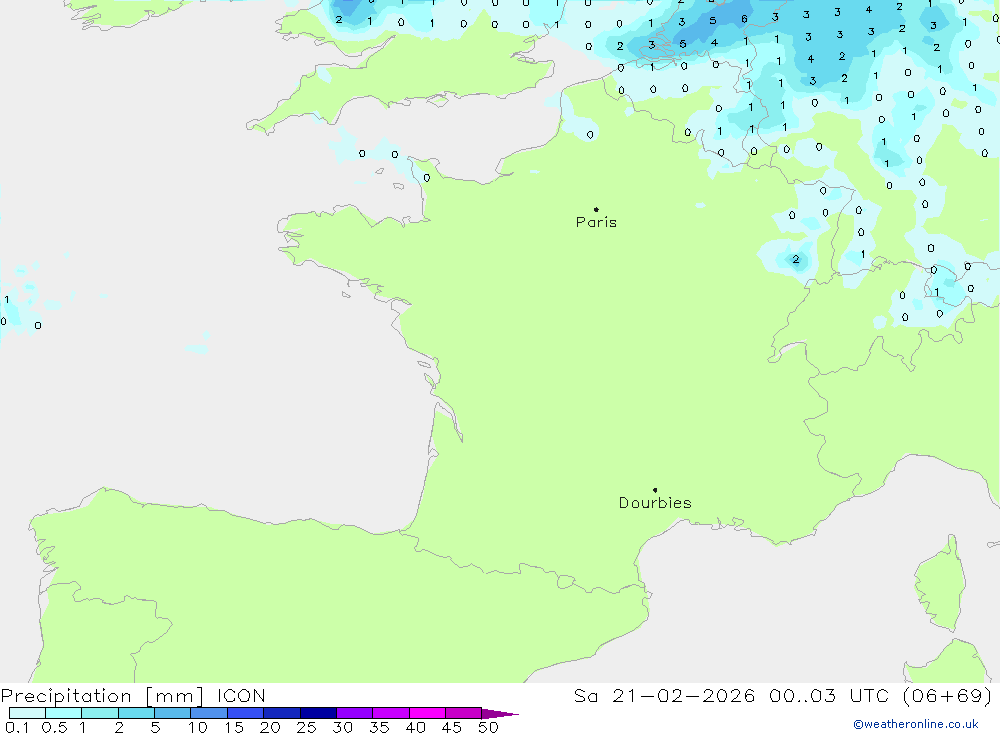Click the legend label '0.1'
This screenshot has width=1000, height=733.
tap(17, 727)
